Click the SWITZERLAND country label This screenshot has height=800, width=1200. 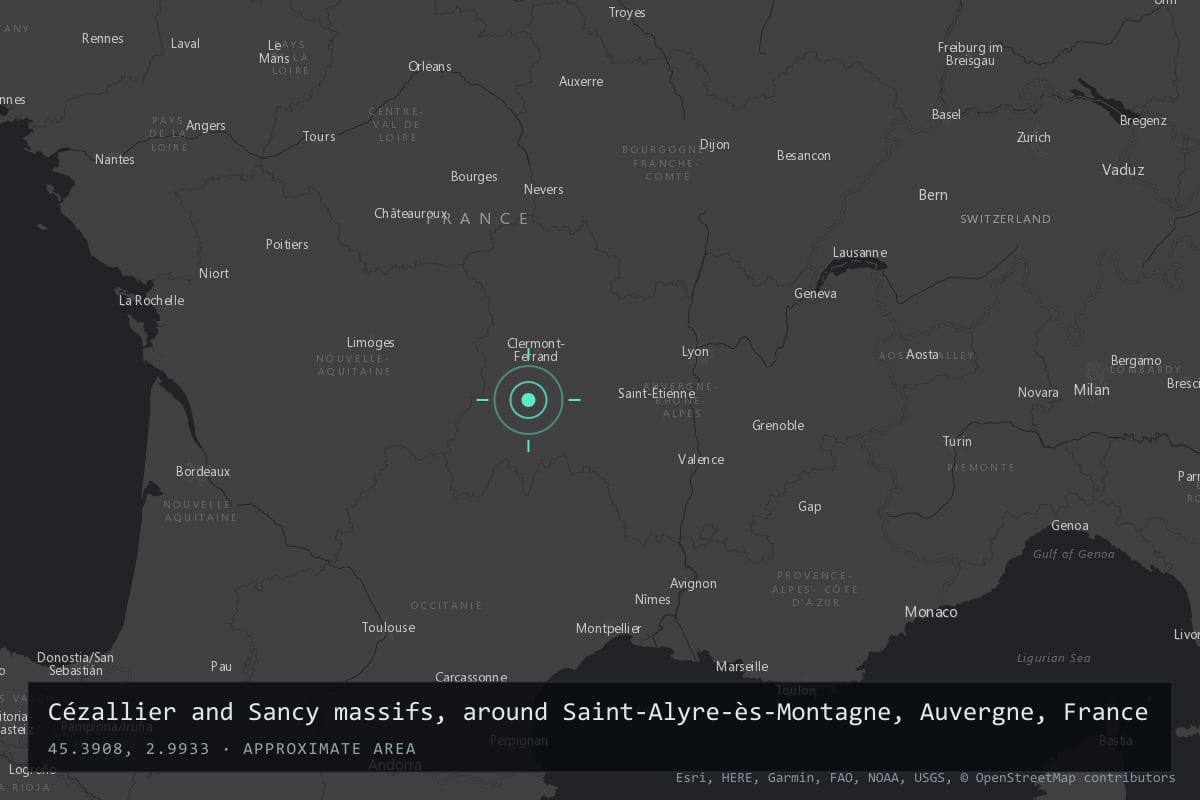point(1006,218)
